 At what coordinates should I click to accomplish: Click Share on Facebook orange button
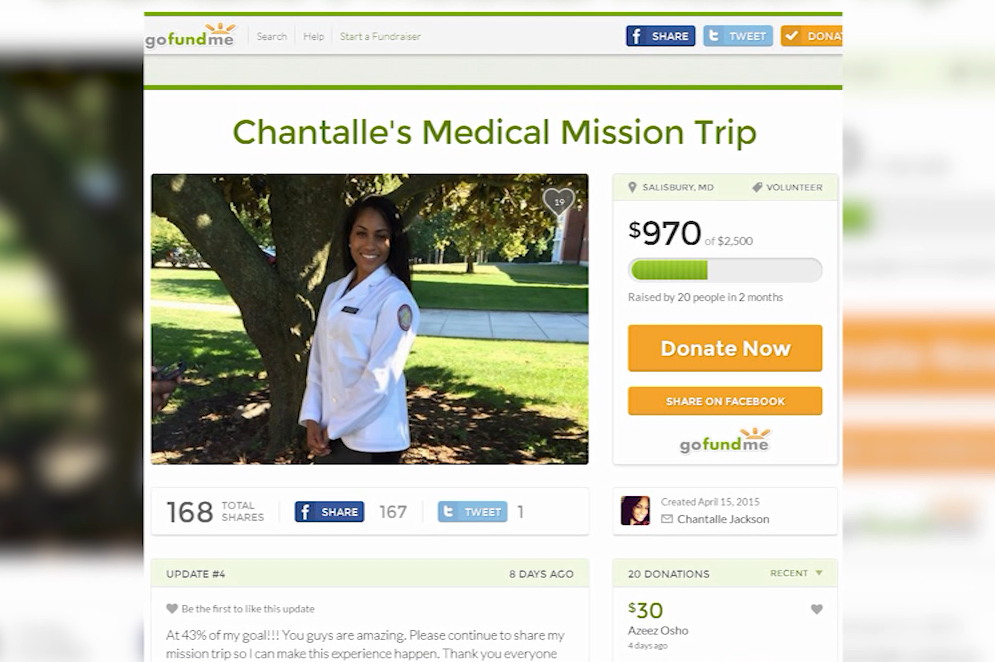point(725,401)
